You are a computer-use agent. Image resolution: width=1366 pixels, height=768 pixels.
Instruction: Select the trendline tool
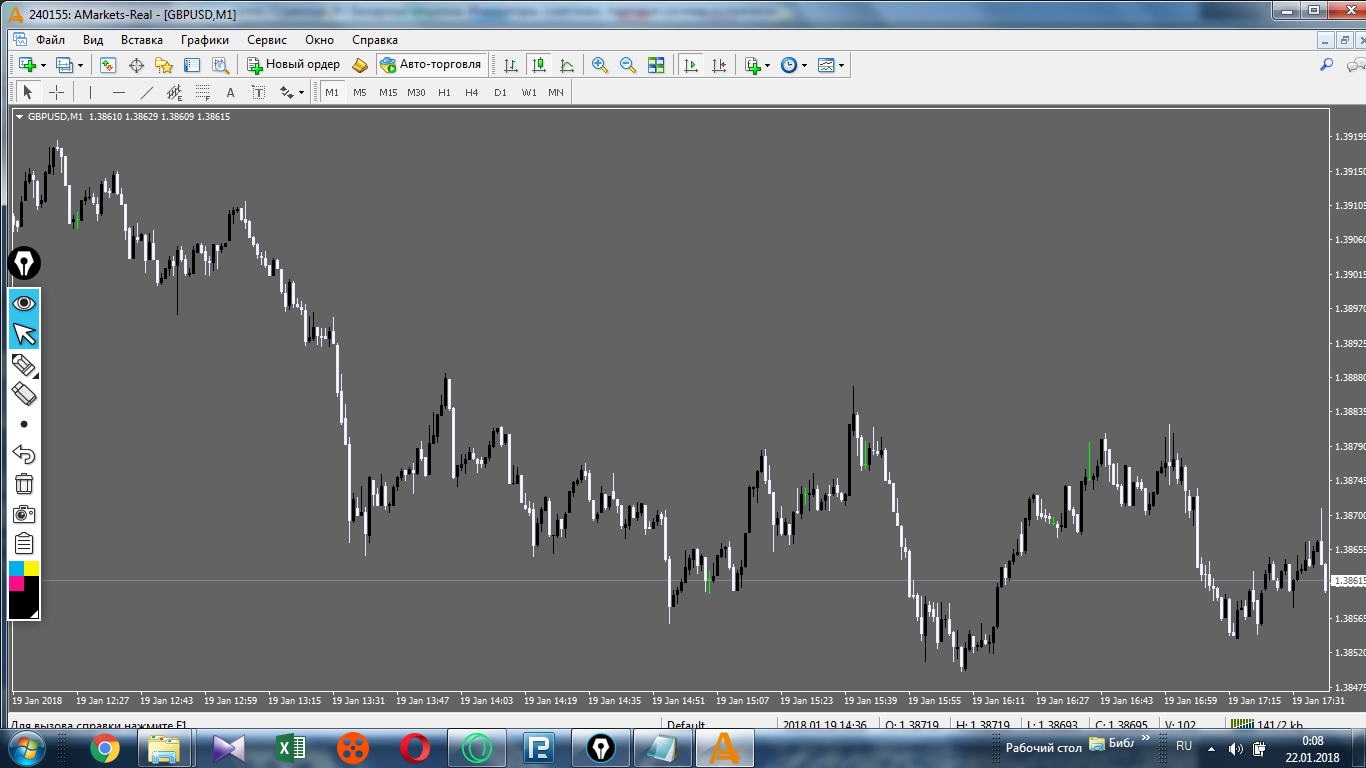click(147, 92)
